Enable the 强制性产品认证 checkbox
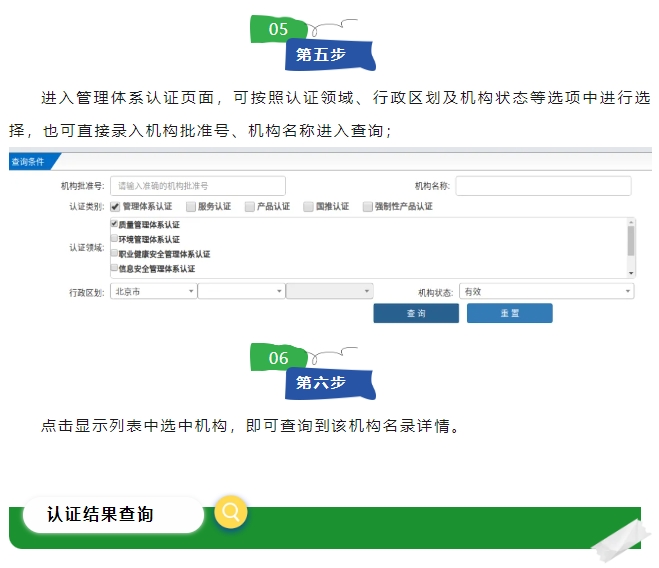The image size is (659, 568). click(367, 207)
